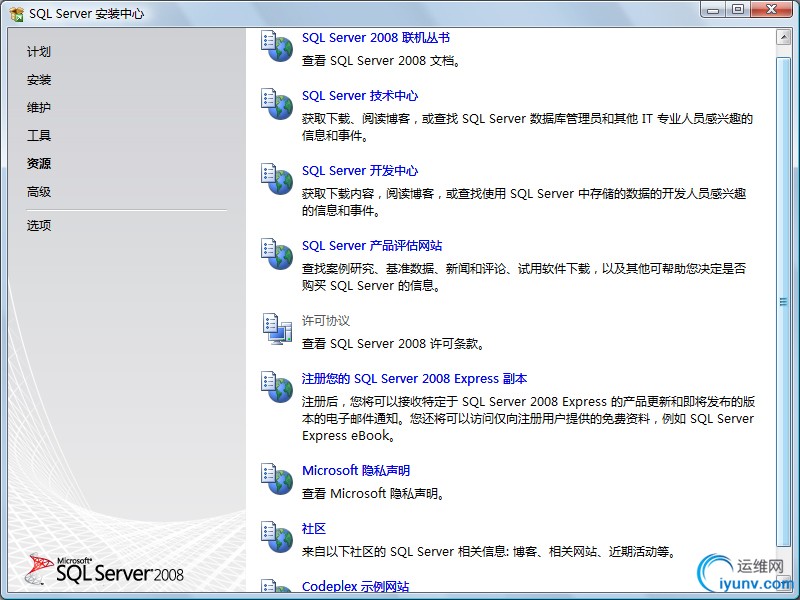
Task: Click the computer icon beside 许可协议
Action: pos(277,329)
